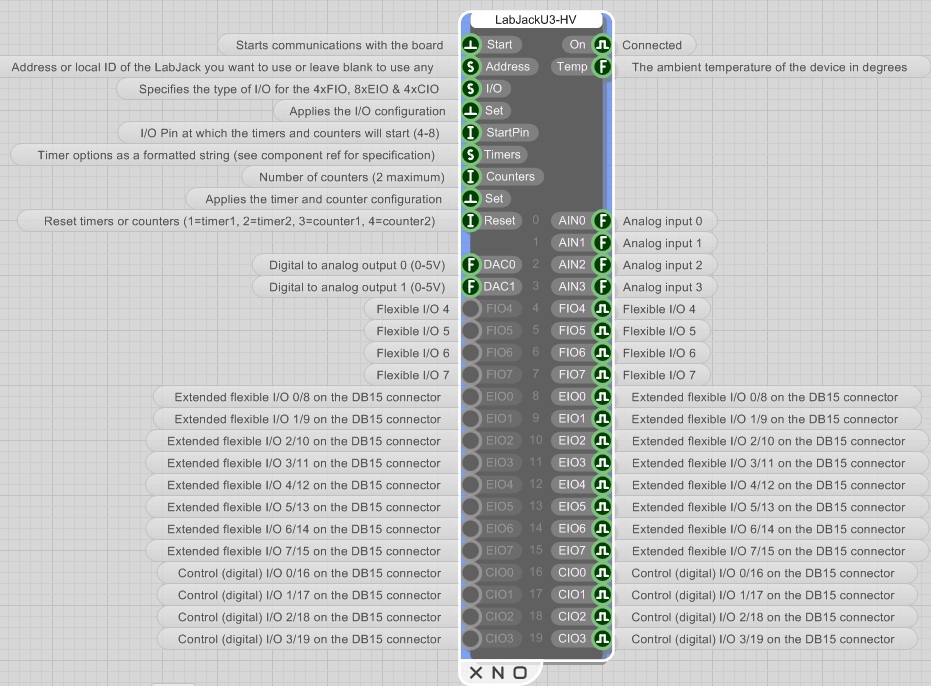
Task: Click the disabled EIO0 input connector
Action: [471, 396]
